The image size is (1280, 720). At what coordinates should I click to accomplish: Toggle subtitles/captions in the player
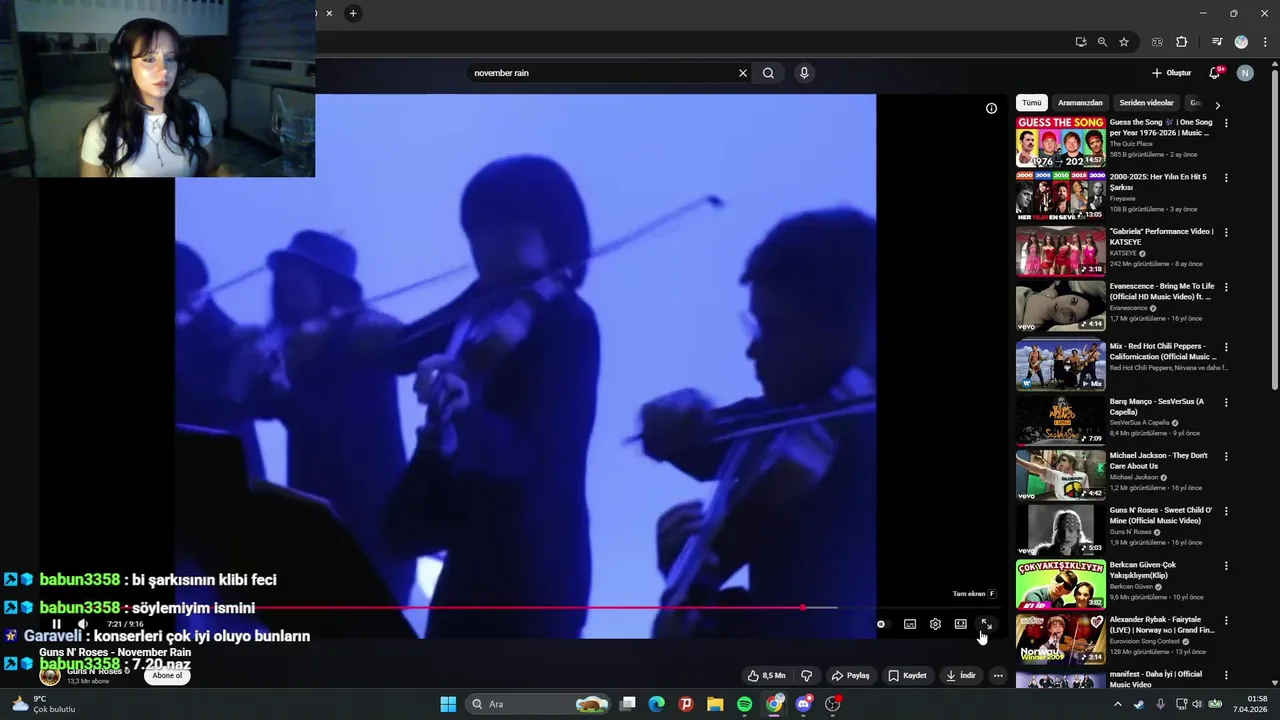point(910,624)
